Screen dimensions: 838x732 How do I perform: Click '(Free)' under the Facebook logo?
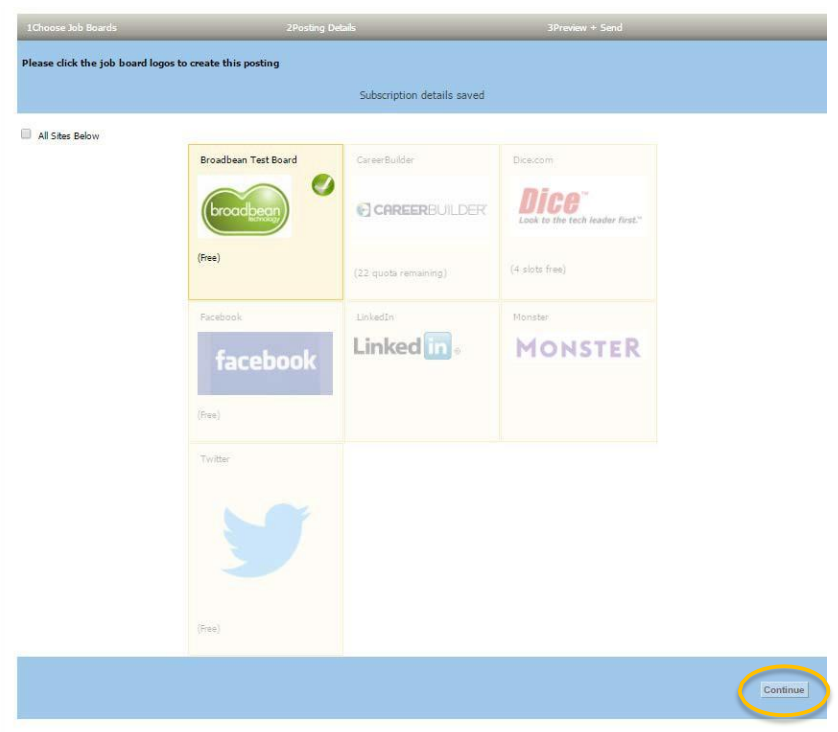point(209,415)
